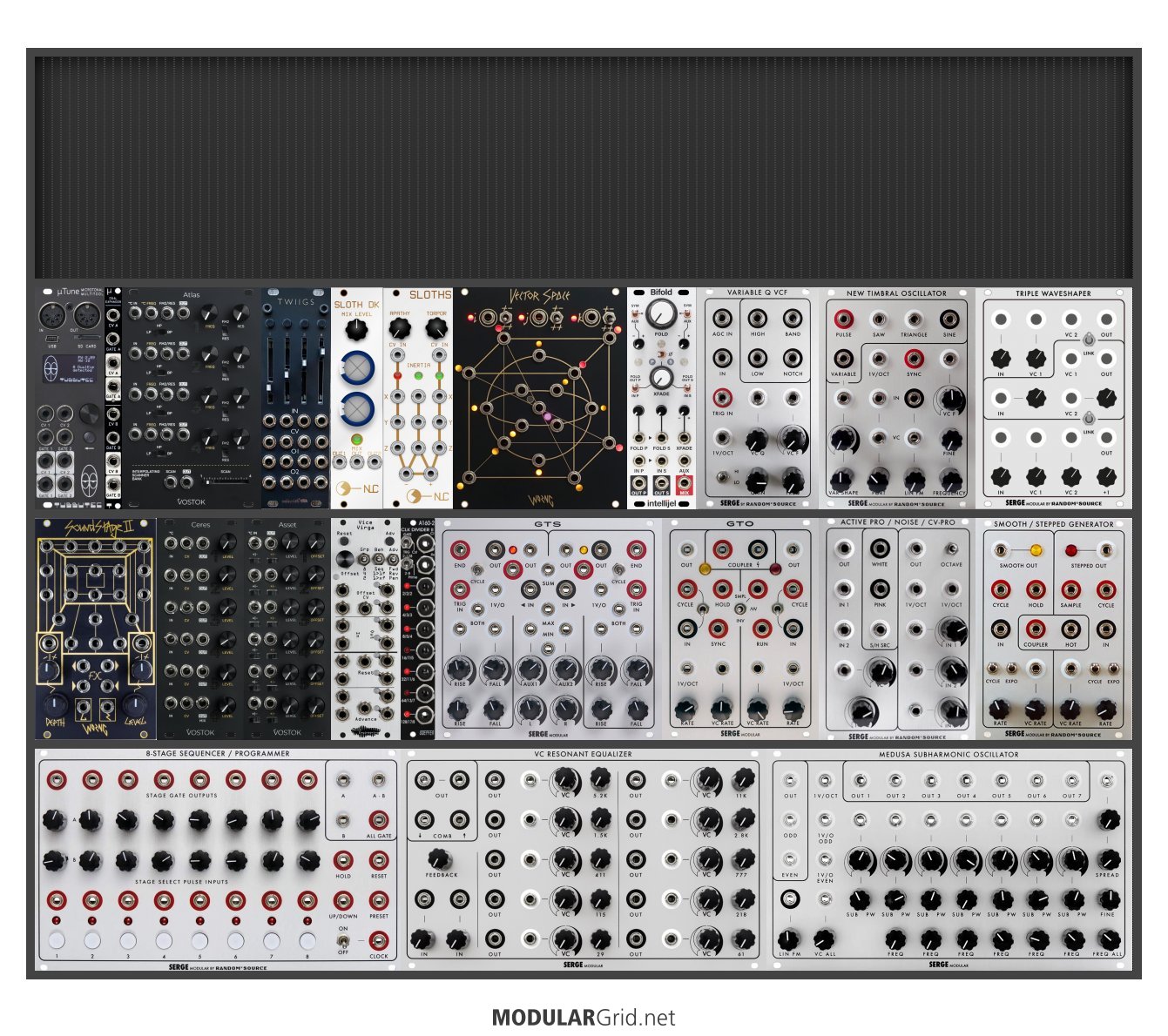Click the µTune OLED display
The image size is (1168, 1036).
[69, 367]
